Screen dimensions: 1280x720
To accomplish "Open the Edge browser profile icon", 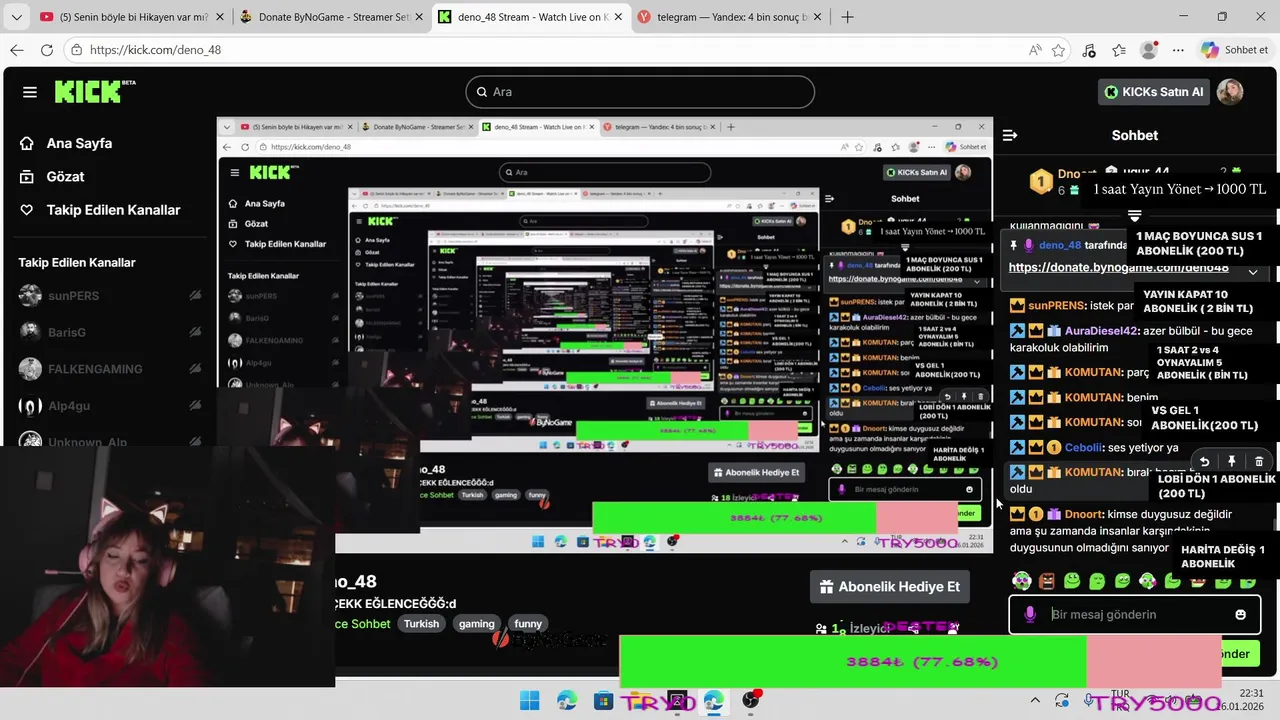I will click(1149, 50).
